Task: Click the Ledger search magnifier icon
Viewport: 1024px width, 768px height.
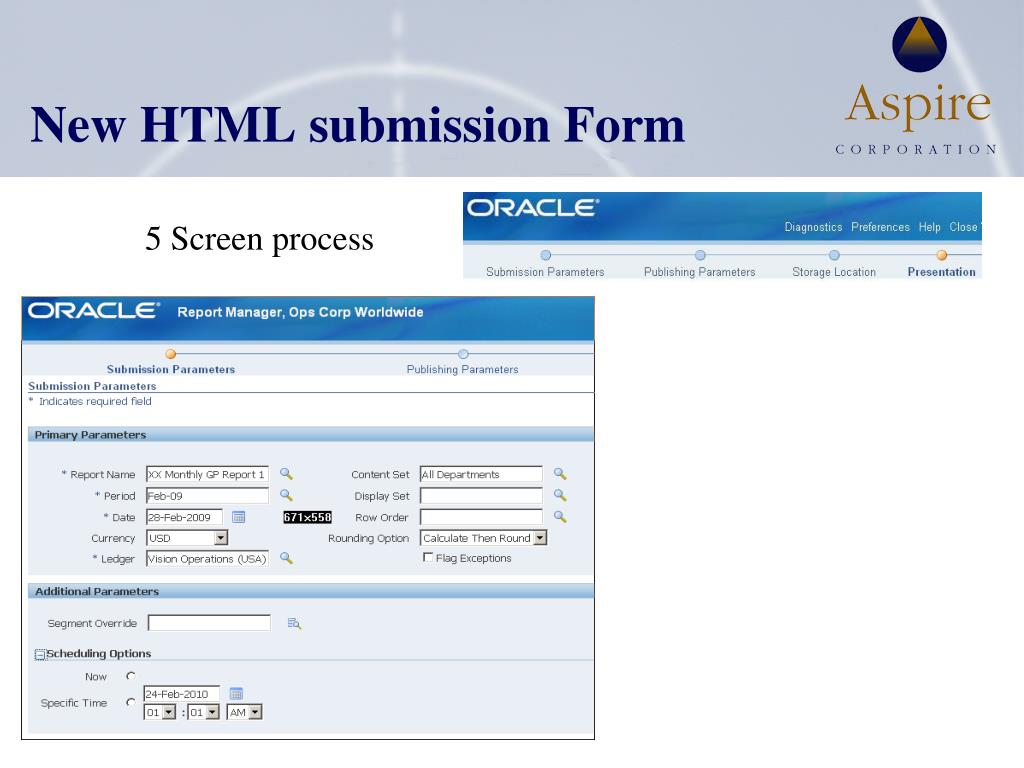Action: 286,558
